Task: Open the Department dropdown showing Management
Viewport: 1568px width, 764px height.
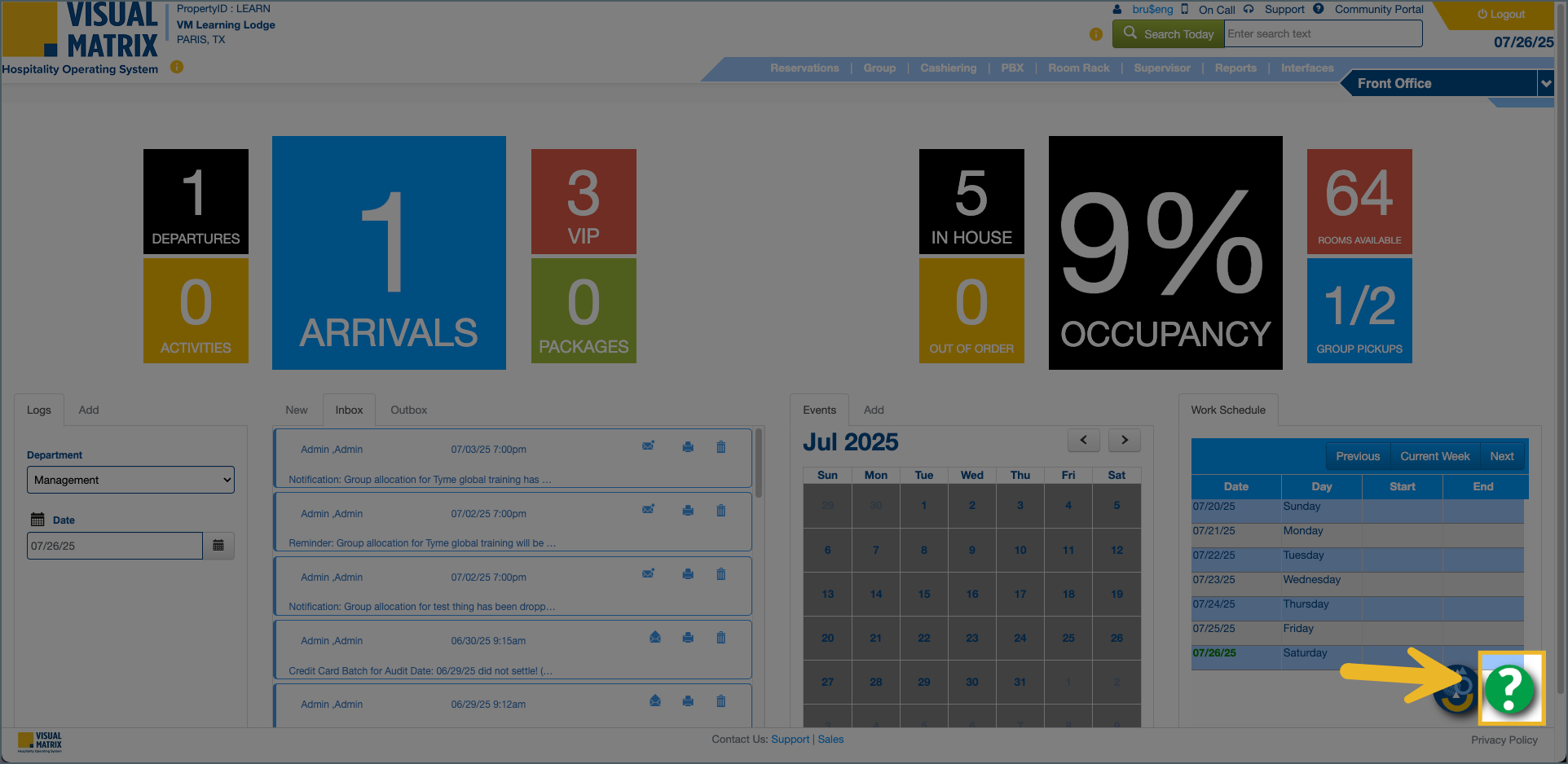Action: (x=130, y=480)
